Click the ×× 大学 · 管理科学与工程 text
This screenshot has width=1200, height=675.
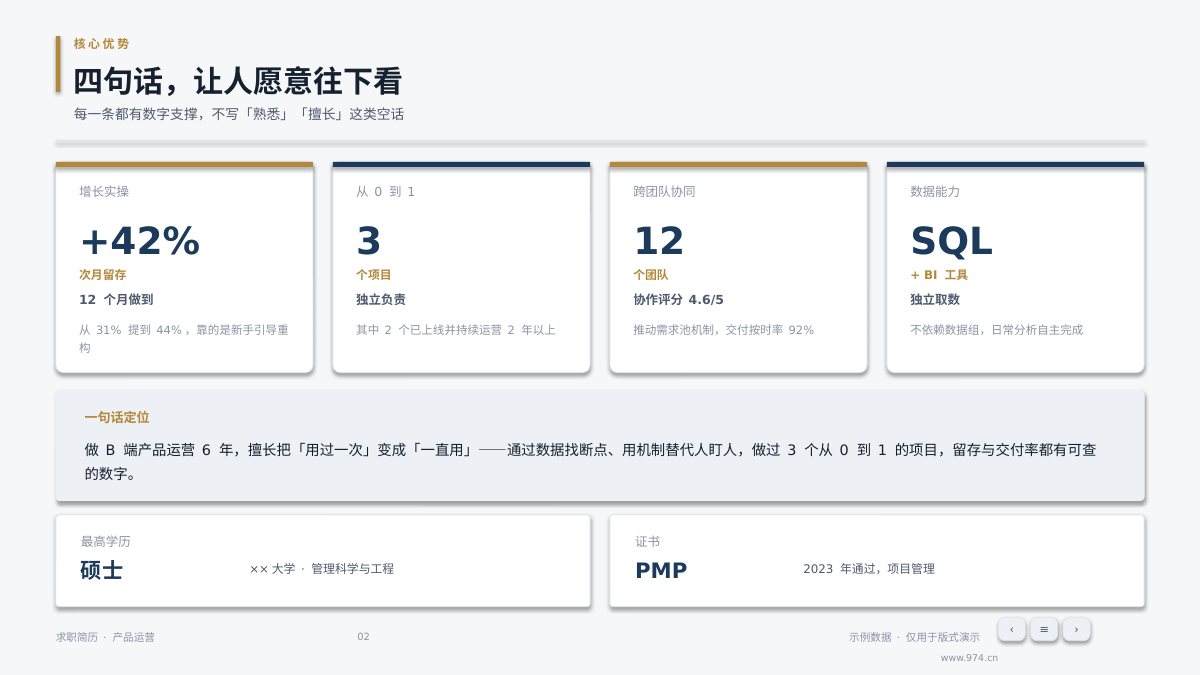click(322, 568)
